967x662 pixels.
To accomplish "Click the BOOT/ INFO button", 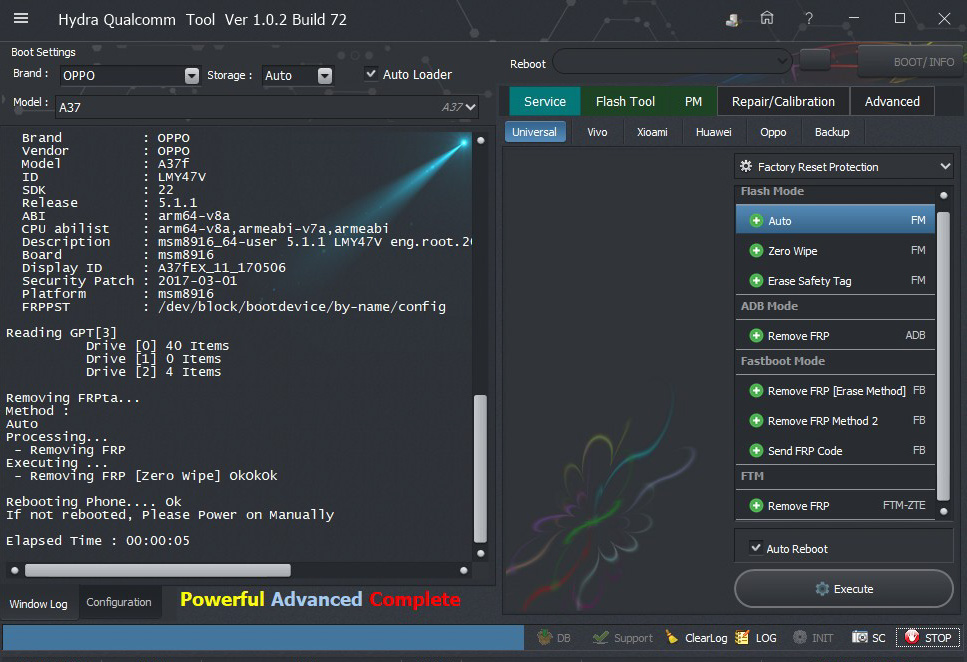I will pyautogui.click(x=912, y=62).
